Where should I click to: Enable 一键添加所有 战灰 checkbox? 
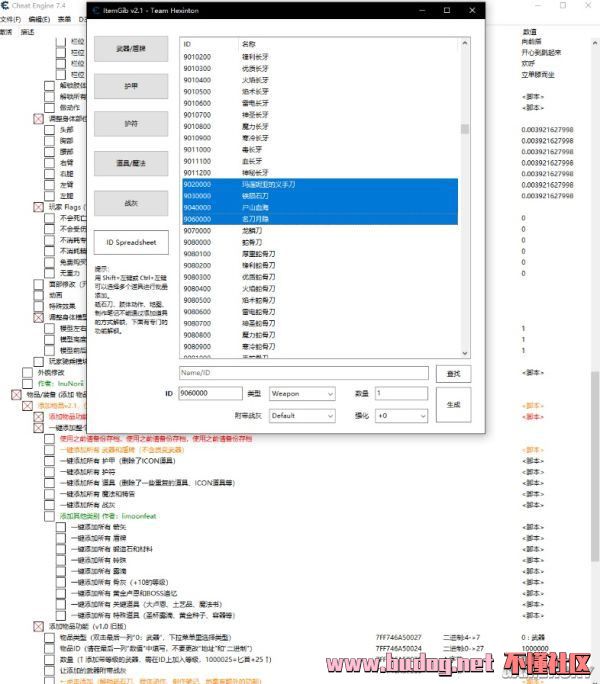[50, 505]
